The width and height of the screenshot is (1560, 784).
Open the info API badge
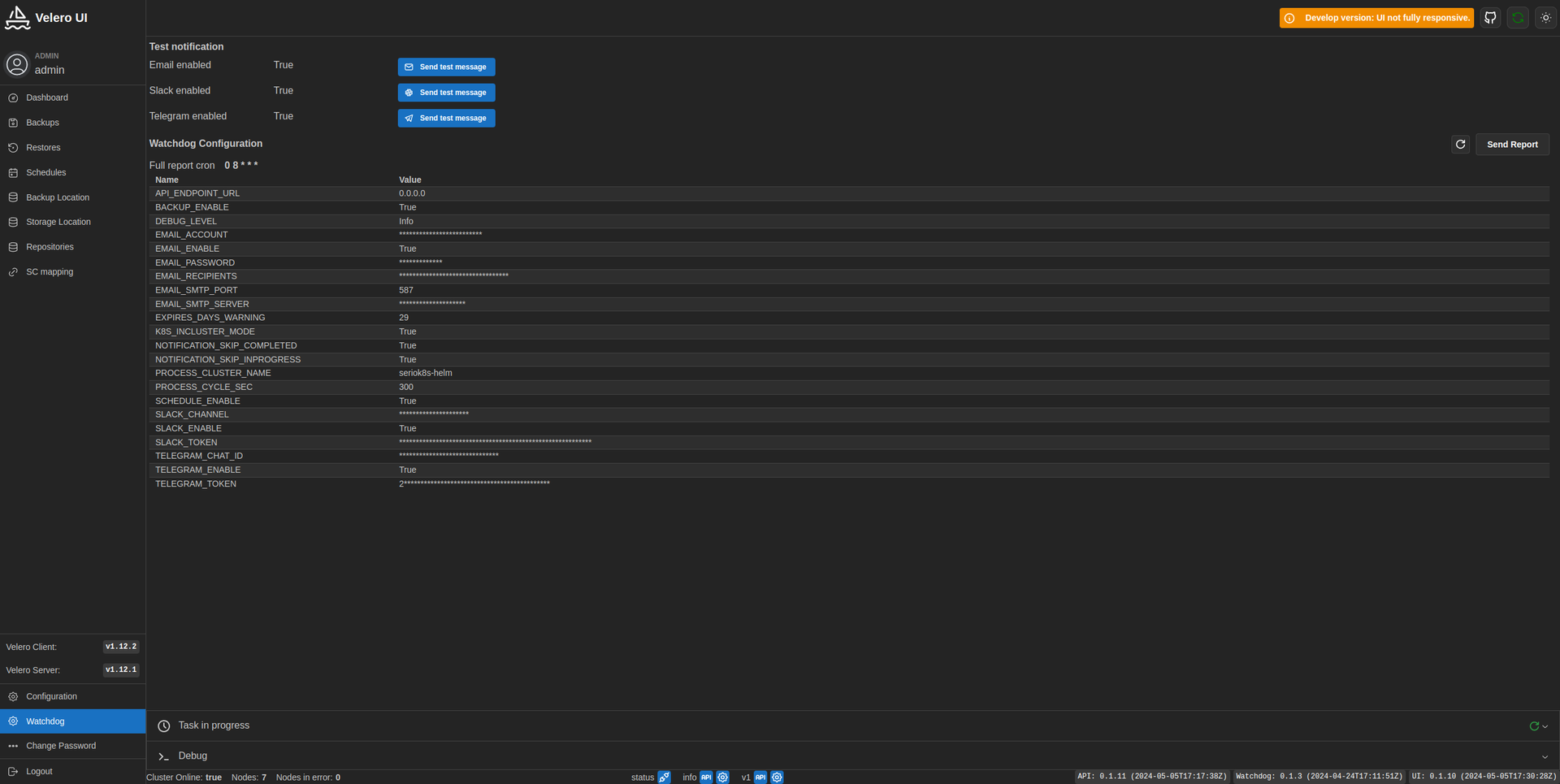pyautogui.click(x=706, y=778)
